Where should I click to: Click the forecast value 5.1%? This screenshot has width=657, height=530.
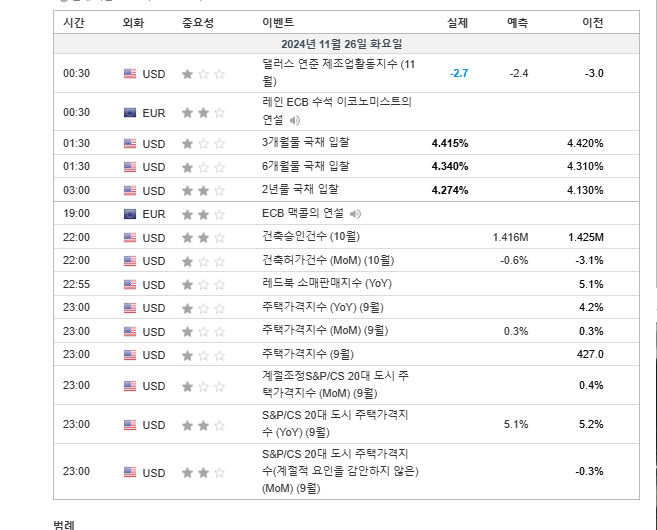coord(516,424)
